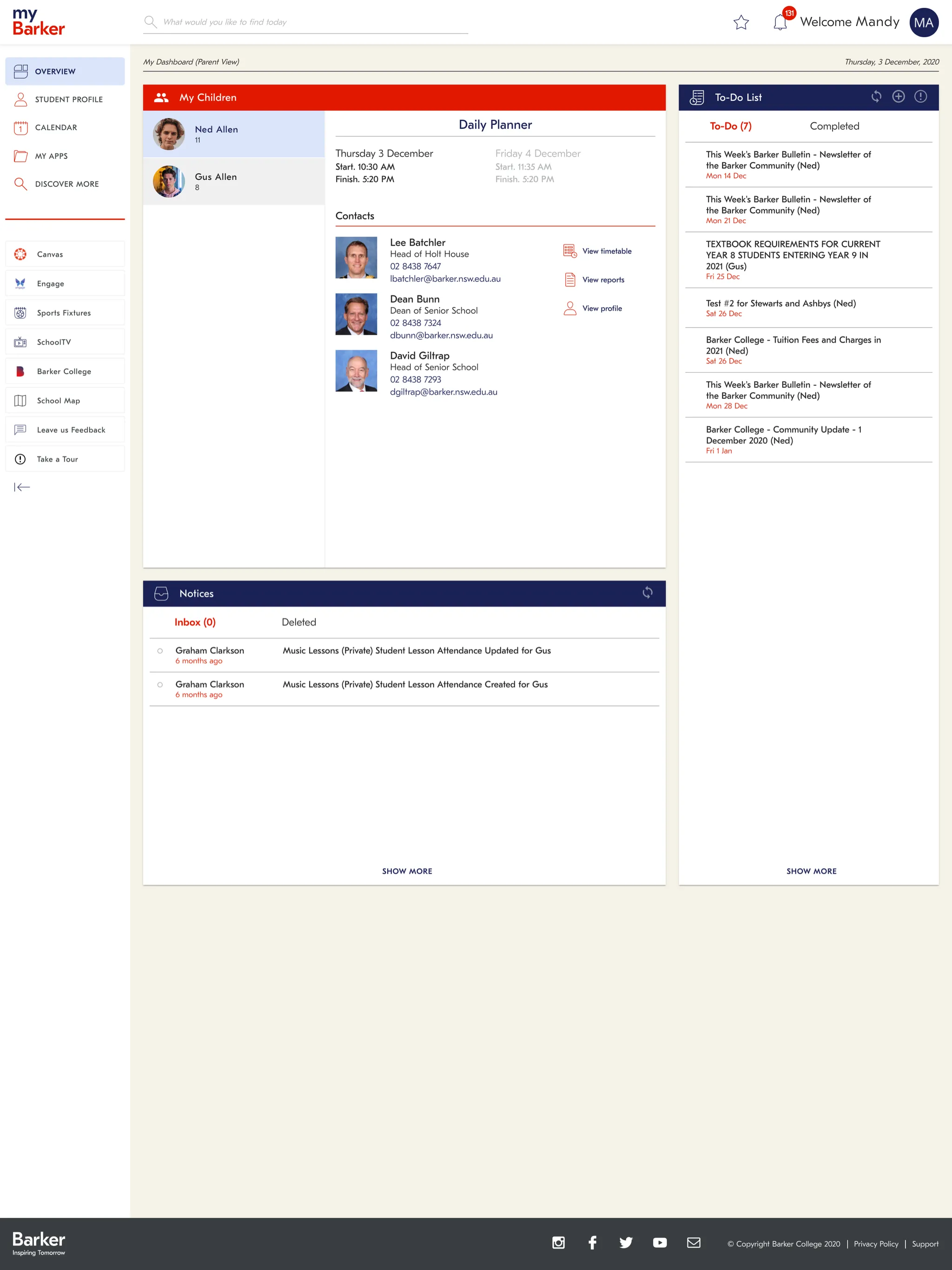The image size is (952, 1270).
Task: Expand the Notices Deleted section
Action: [298, 622]
